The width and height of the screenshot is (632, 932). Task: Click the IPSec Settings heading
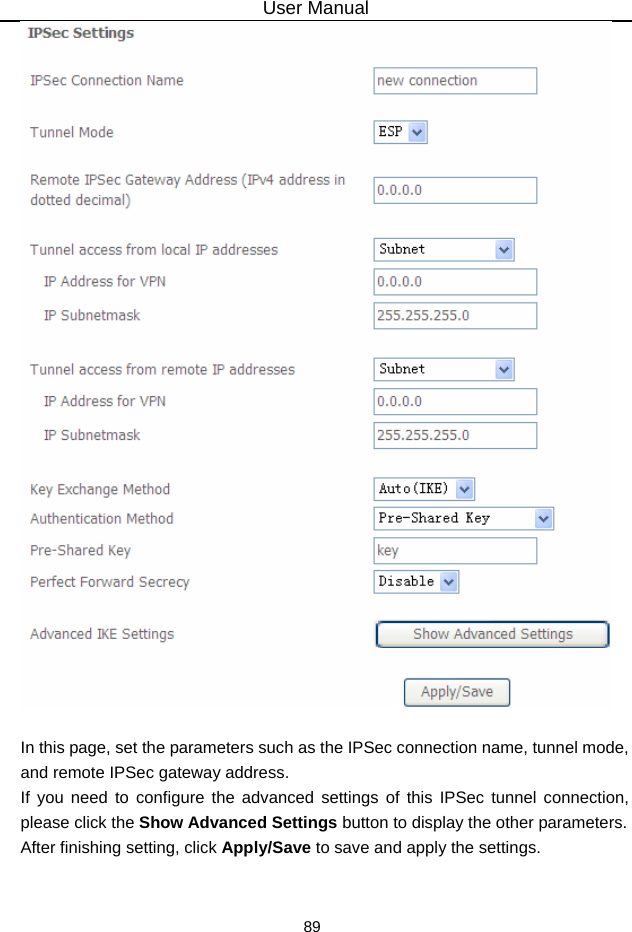81,33
